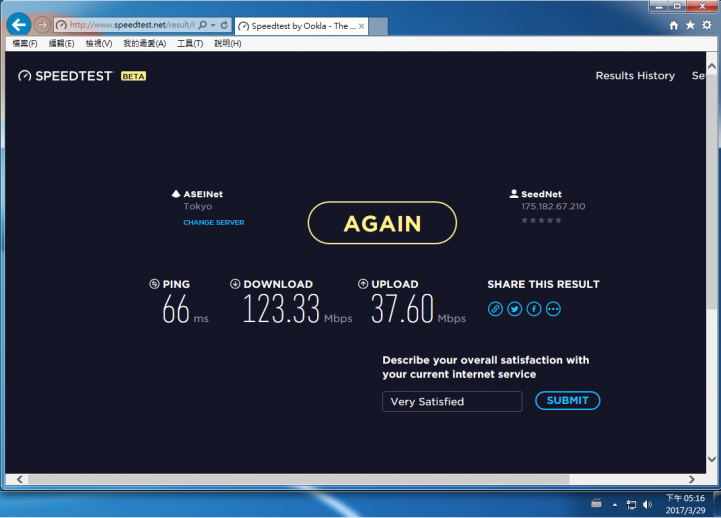Click the 37.60 upload value
Viewport: 721px width, 518px height.
click(402, 309)
